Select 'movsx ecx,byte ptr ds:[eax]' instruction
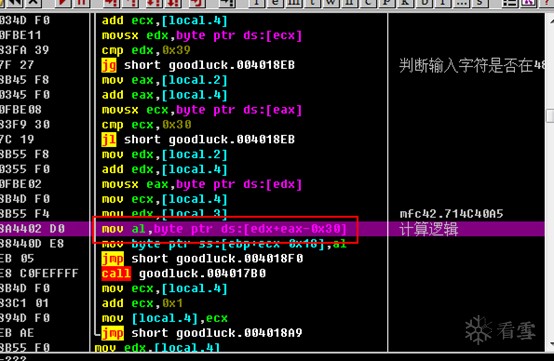The width and height of the screenshot is (554, 361). pyautogui.click(x=202, y=110)
